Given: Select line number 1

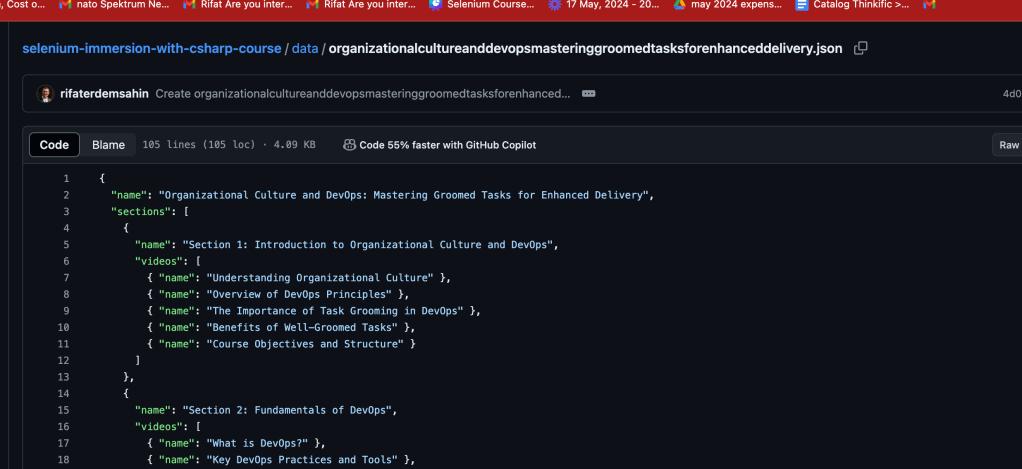Looking at the screenshot, I should [66, 178].
